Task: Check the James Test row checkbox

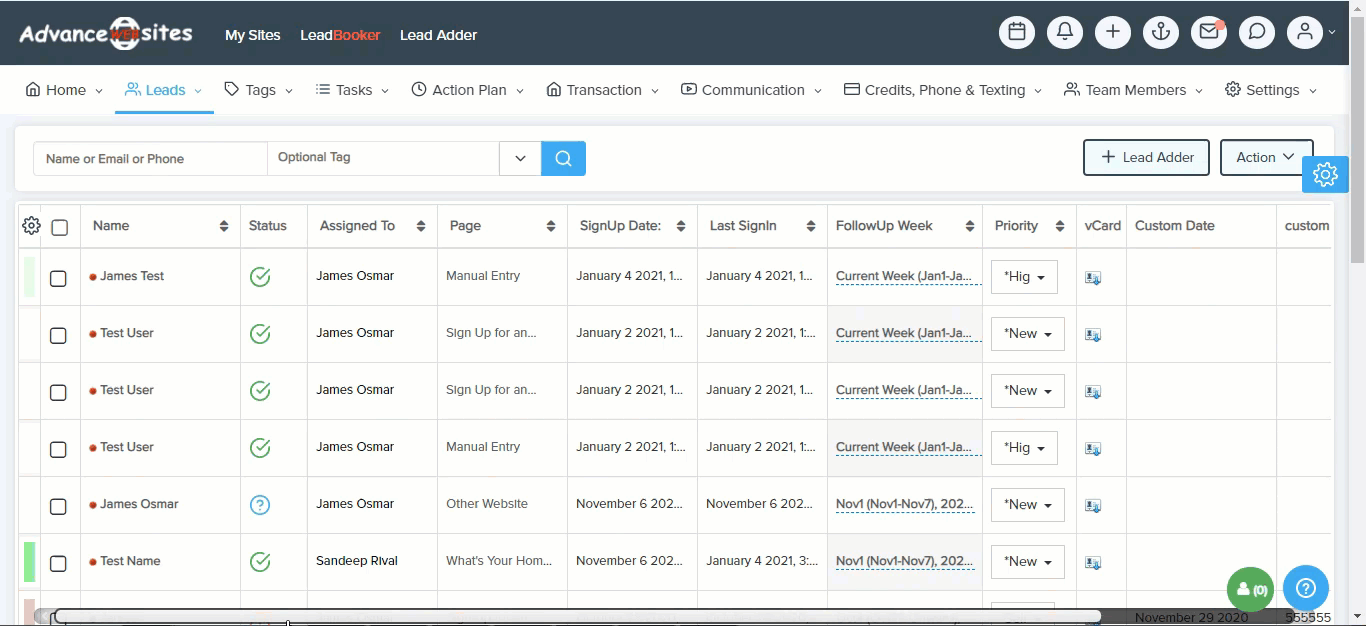Action: pyautogui.click(x=58, y=278)
